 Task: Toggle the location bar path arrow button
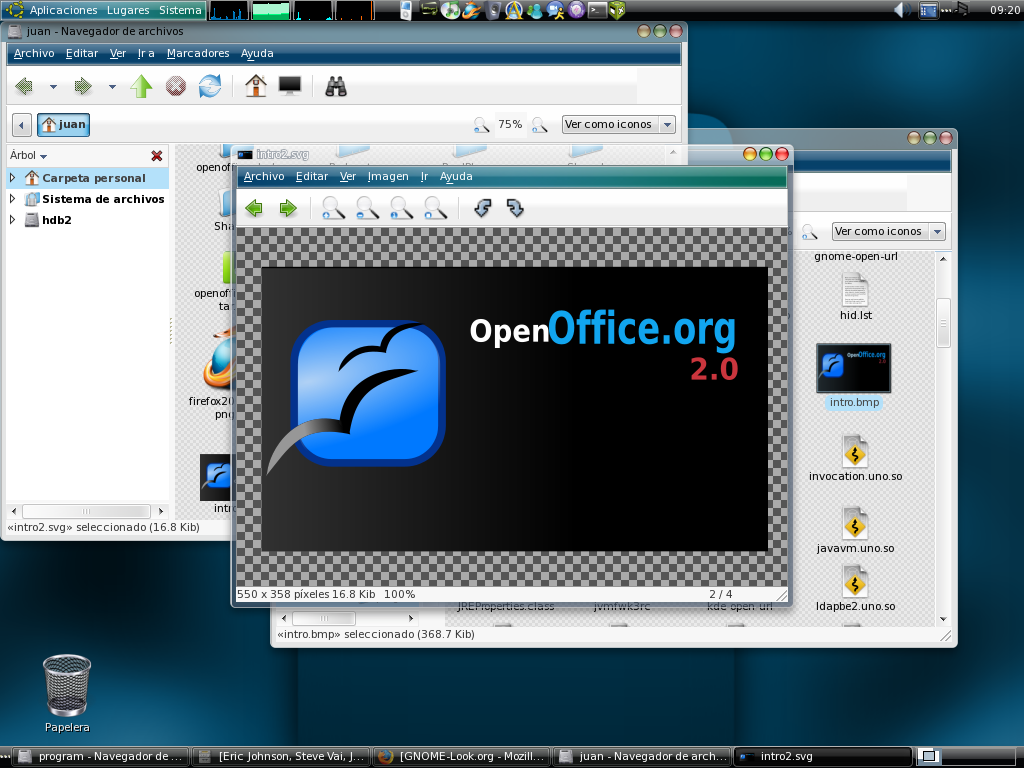pyautogui.click(x=22, y=125)
